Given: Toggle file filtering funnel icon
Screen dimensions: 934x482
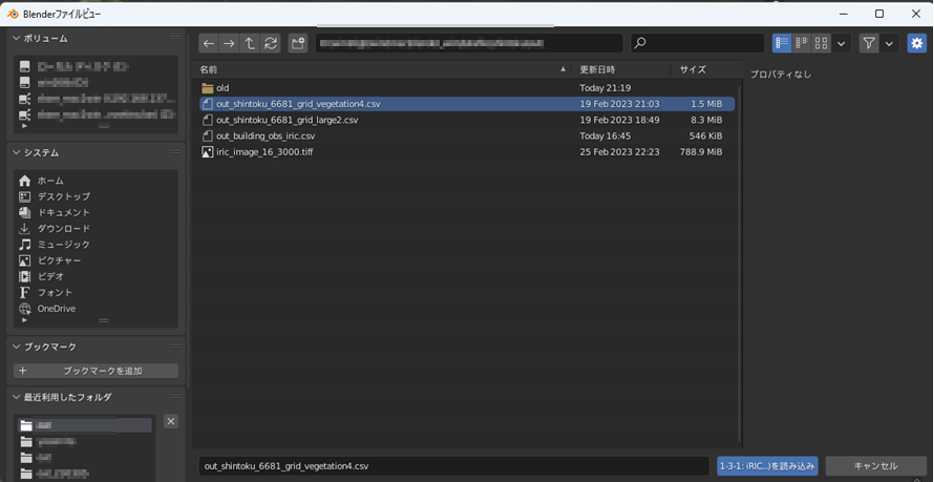Looking at the screenshot, I should (x=869, y=43).
